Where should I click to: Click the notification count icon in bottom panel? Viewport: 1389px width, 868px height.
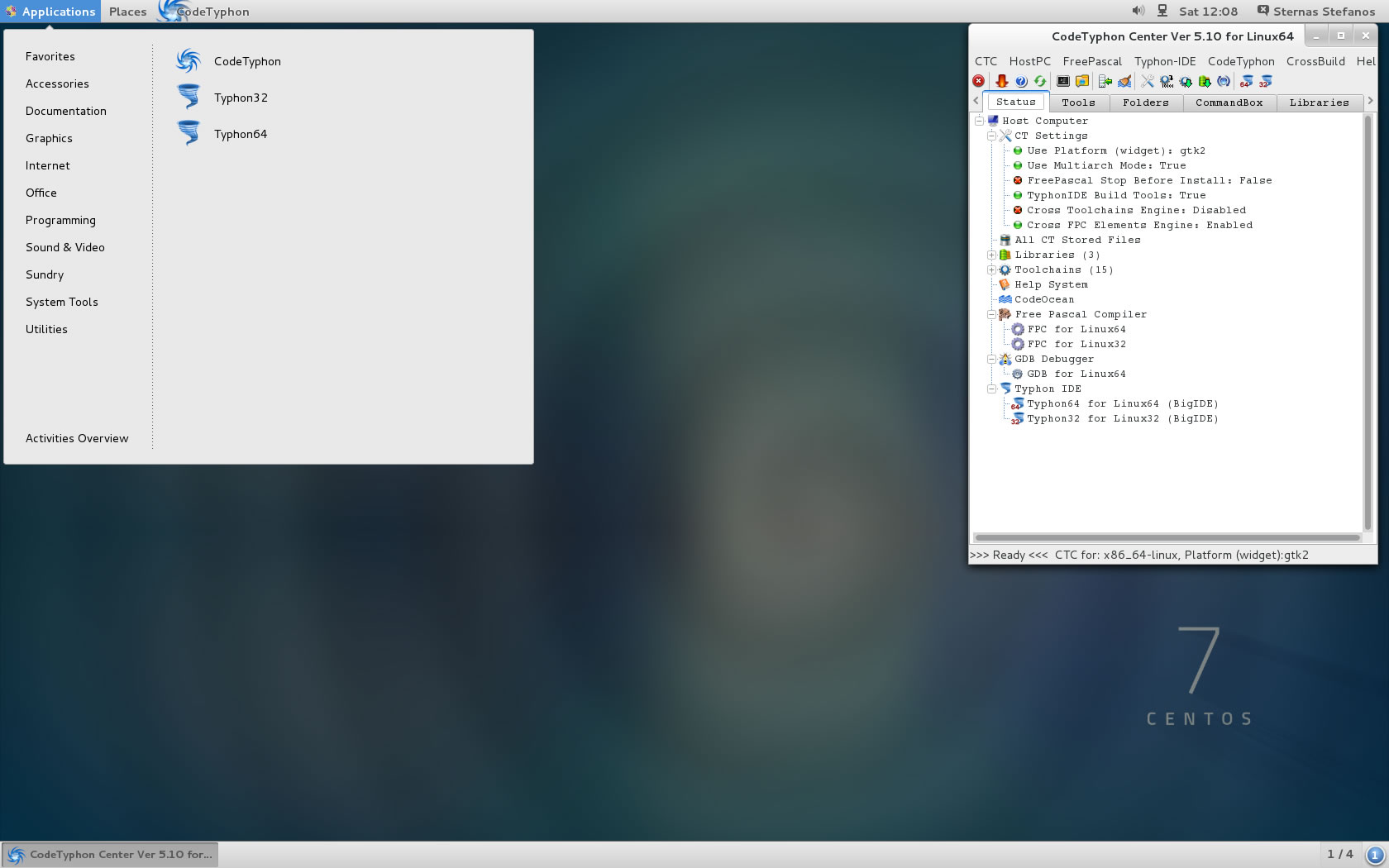1376,855
